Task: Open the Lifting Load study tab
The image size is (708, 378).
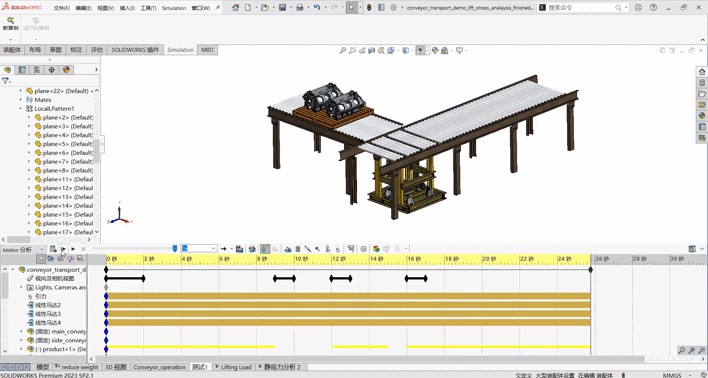Action: (233, 367)
